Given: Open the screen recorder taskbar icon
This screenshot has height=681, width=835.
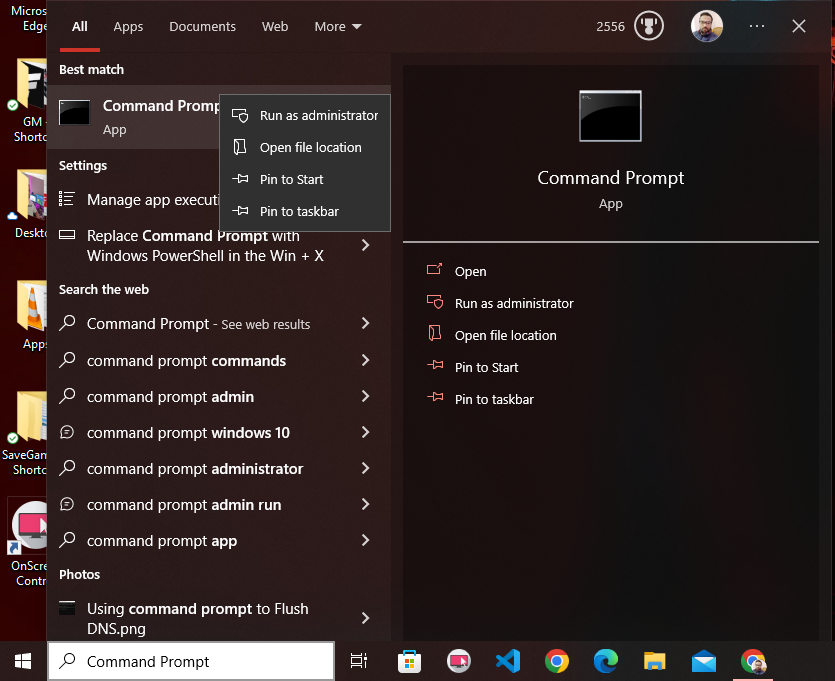Looking at the screenshot, I should click(x=459, y=661).
